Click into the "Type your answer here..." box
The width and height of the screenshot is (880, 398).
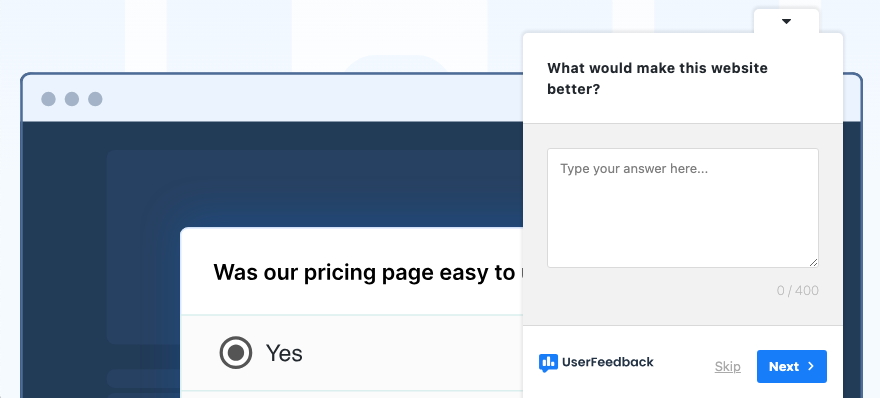(x=682, y=208)
